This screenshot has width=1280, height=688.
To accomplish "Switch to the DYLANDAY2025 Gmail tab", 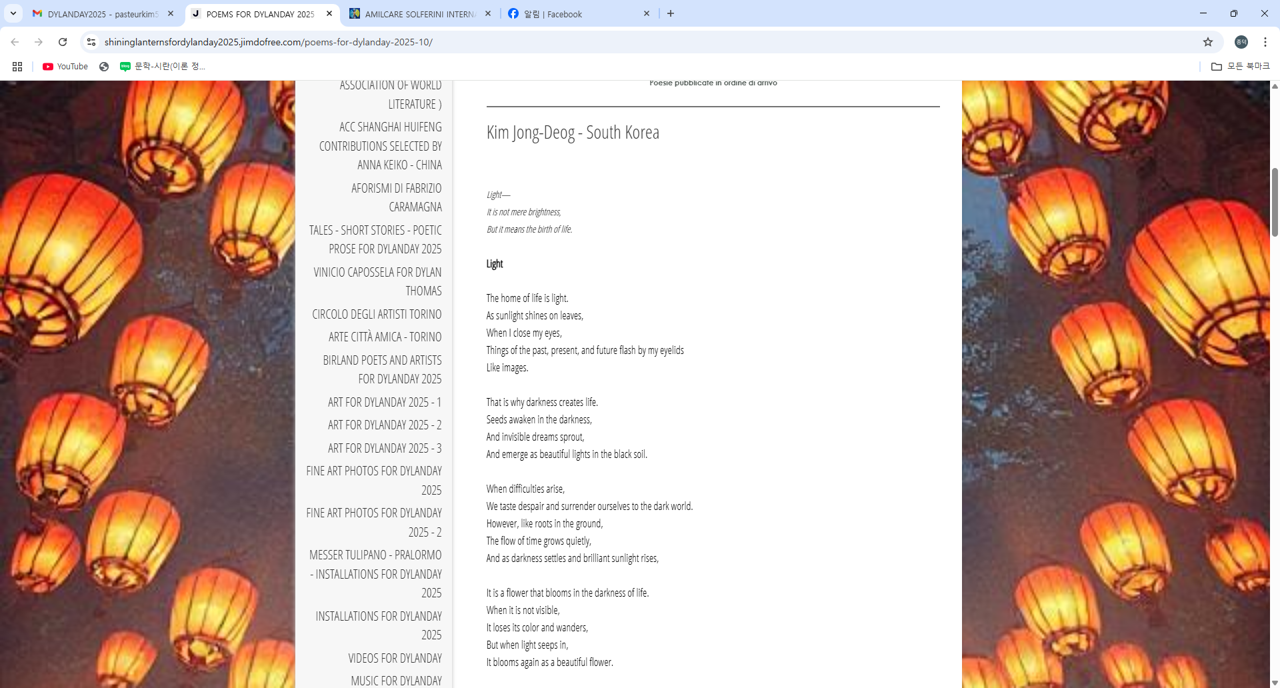I will 103,14.
